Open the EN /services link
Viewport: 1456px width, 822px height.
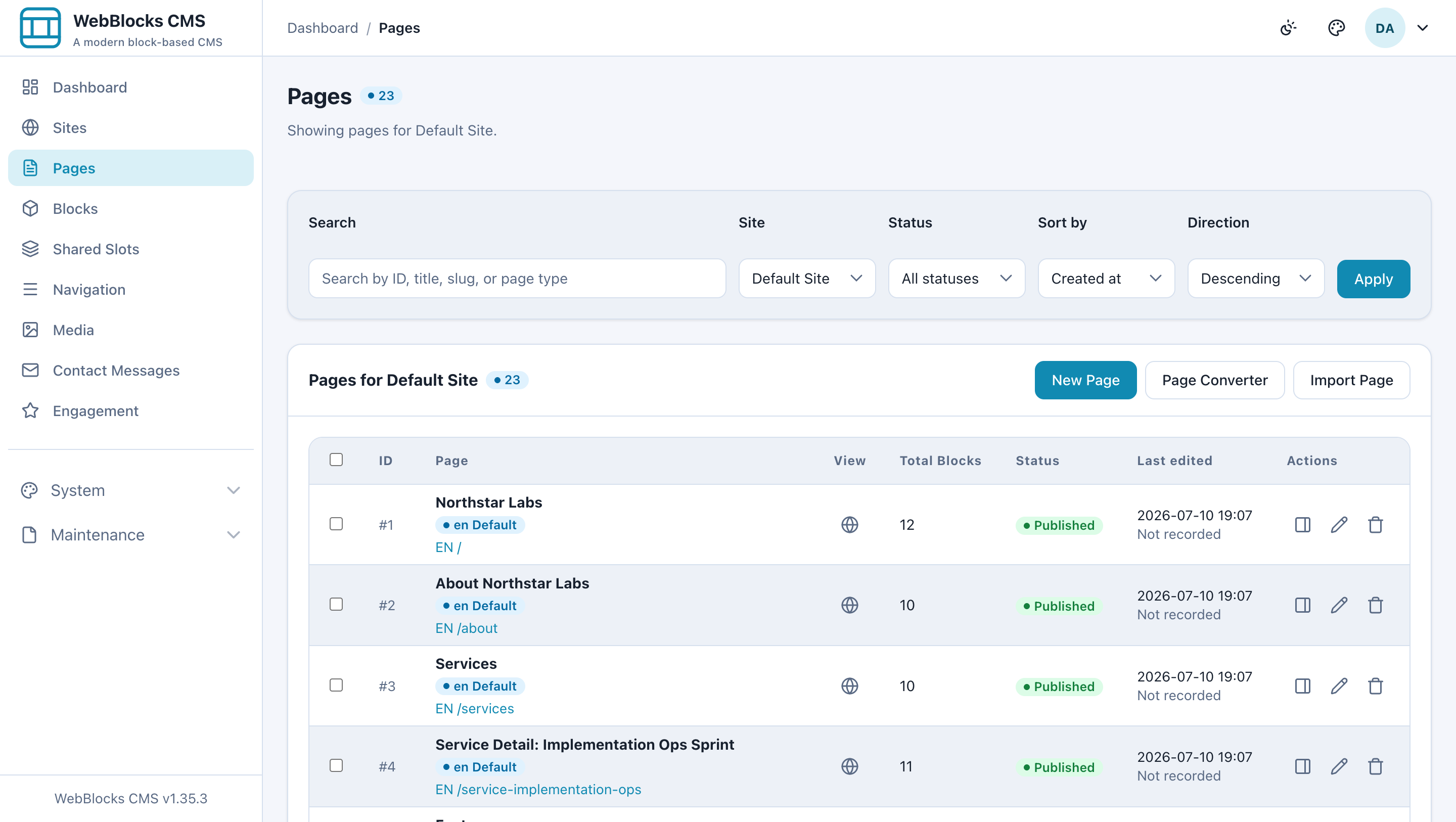click(474, 708)
